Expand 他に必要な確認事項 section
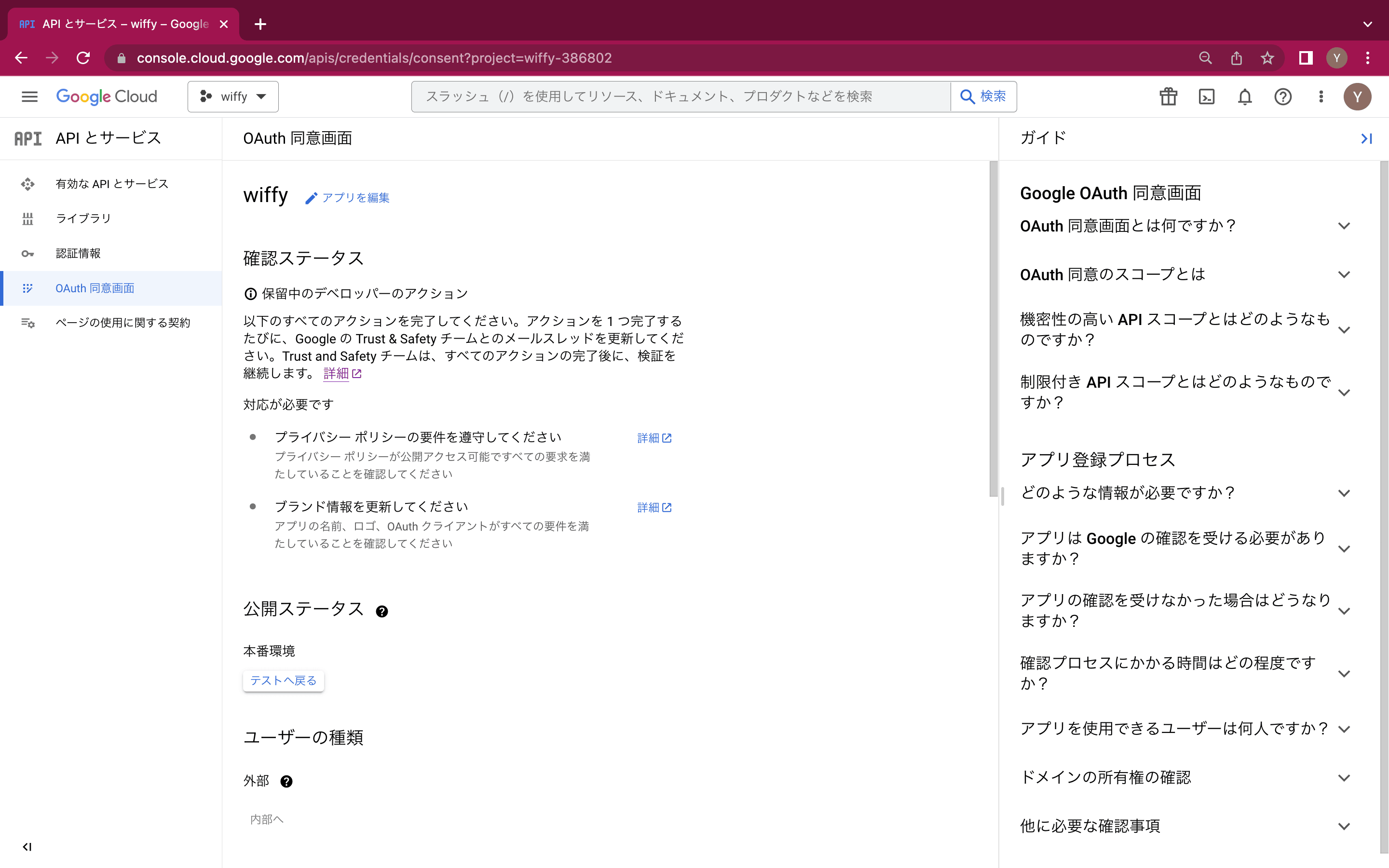Viewport: 1389px width, 868px height. tap(1186, 826)
